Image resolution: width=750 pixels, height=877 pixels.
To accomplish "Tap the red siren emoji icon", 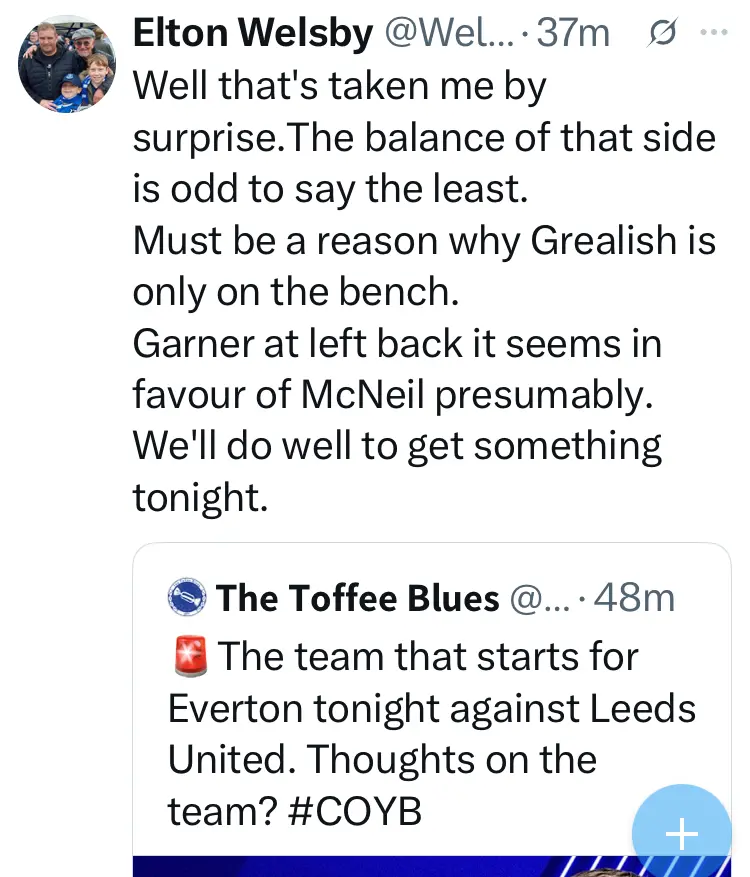I will (189, 657).
